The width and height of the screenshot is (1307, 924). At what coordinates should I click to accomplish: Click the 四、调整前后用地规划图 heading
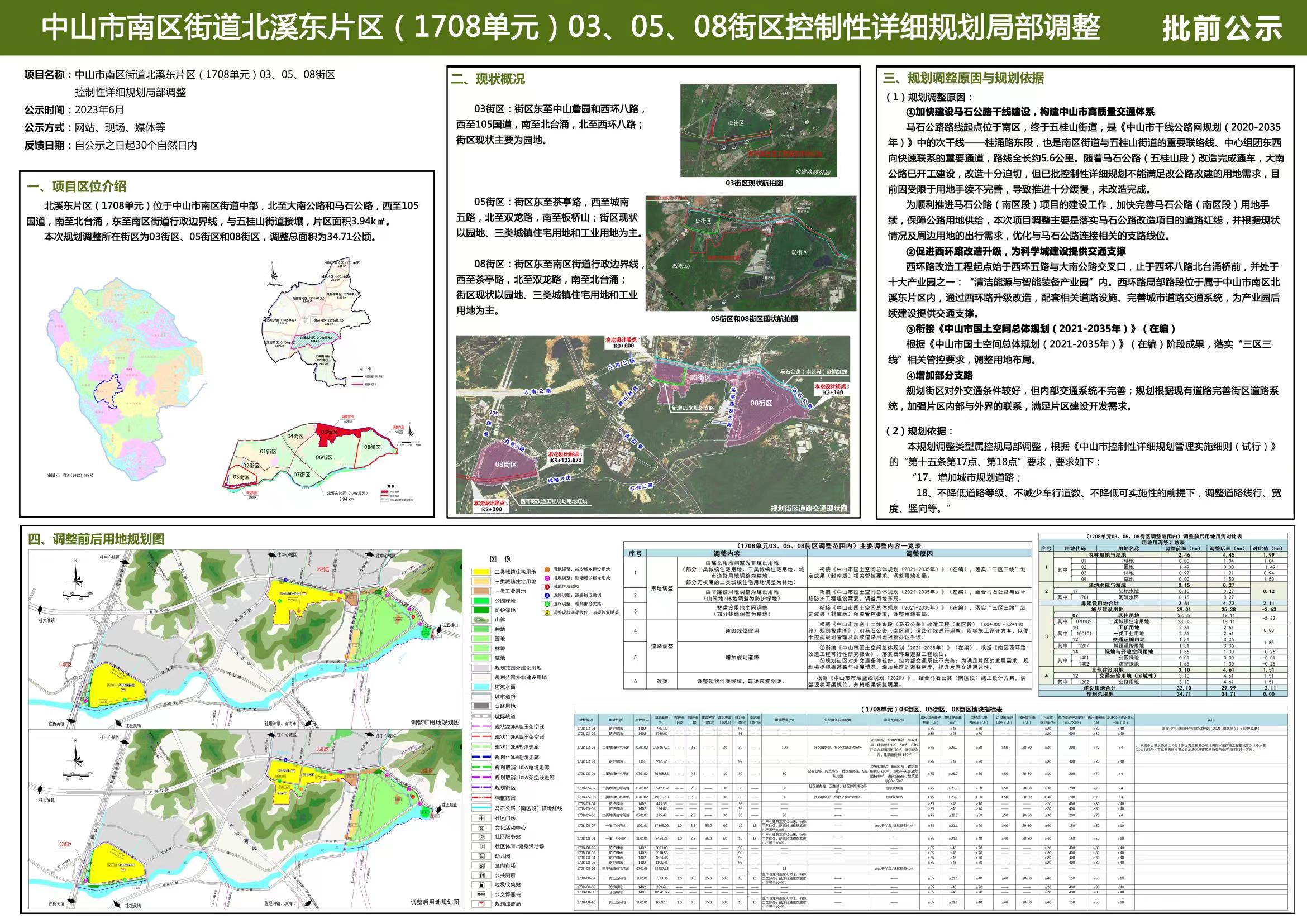tap(96, 539)
